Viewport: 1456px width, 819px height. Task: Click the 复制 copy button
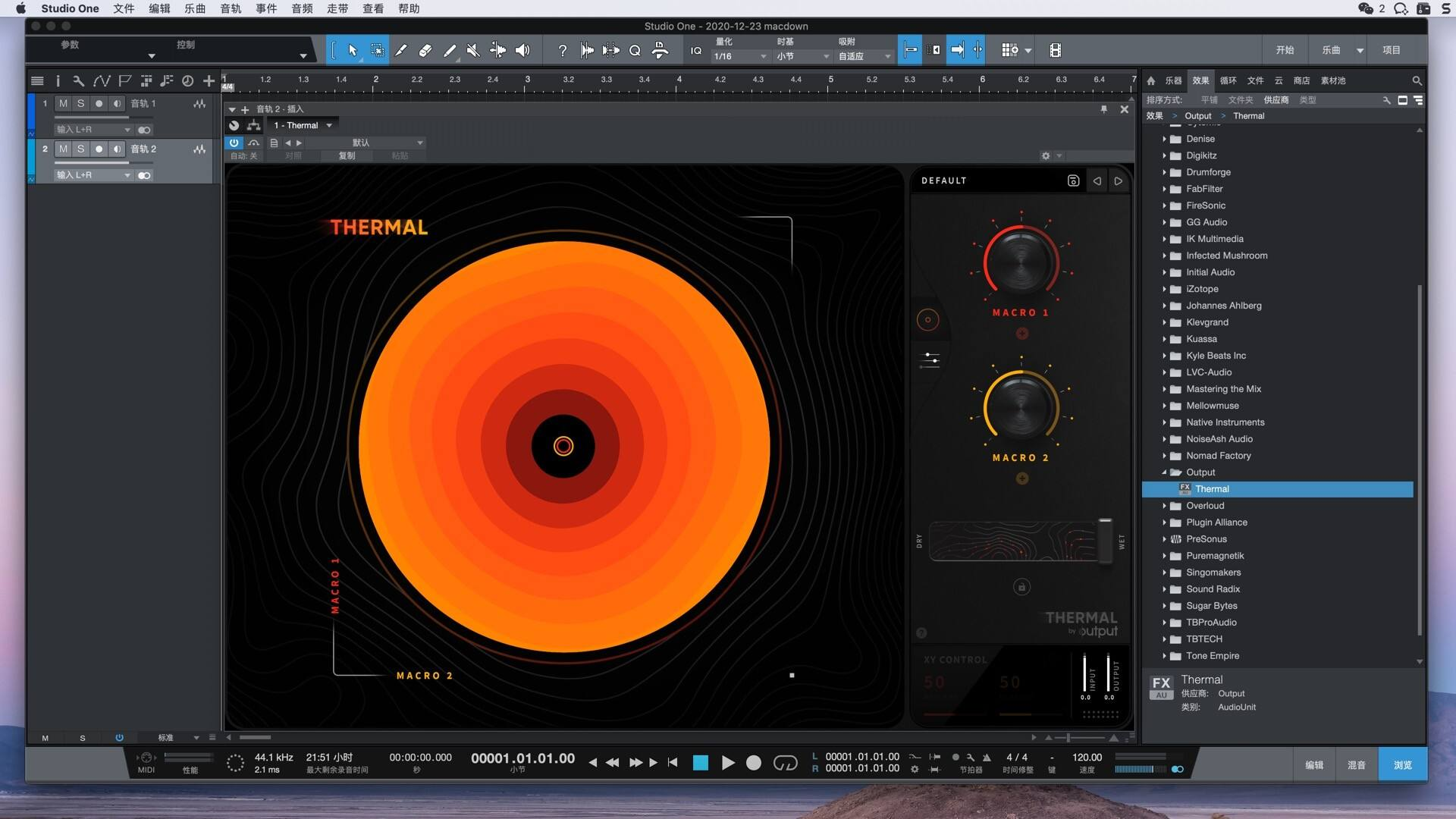(347, 155)
